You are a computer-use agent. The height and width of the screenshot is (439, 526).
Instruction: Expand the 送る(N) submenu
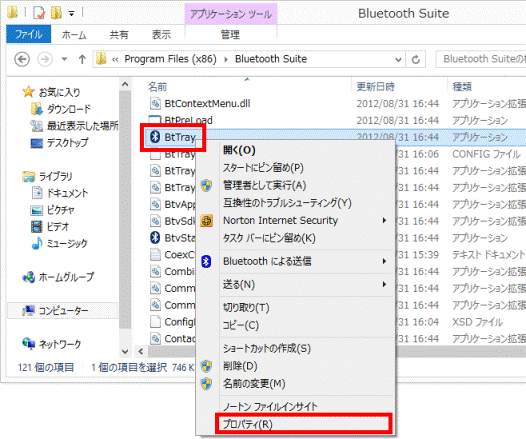[x=295, y=285]
